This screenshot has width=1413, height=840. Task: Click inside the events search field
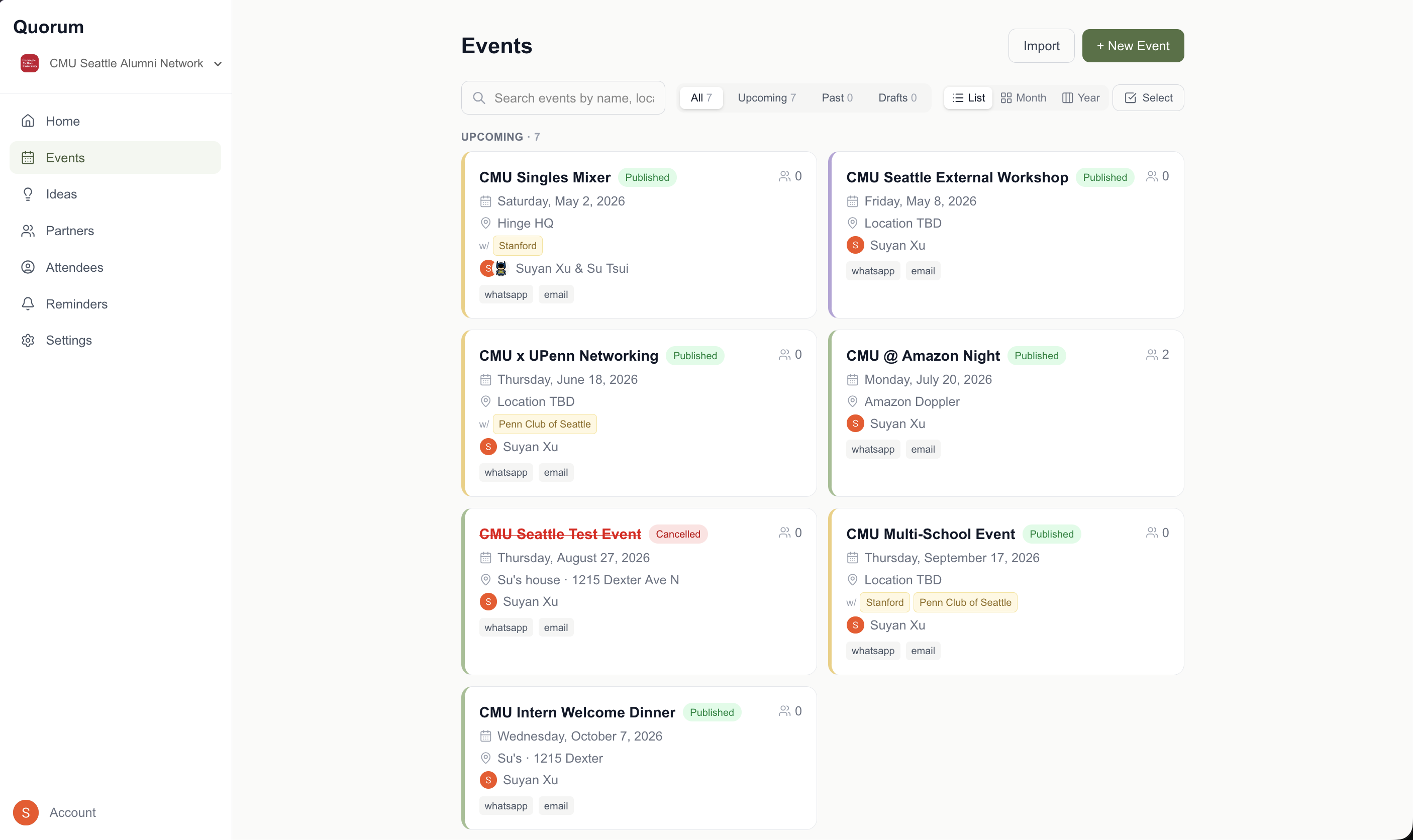click(x=572, y=97)
